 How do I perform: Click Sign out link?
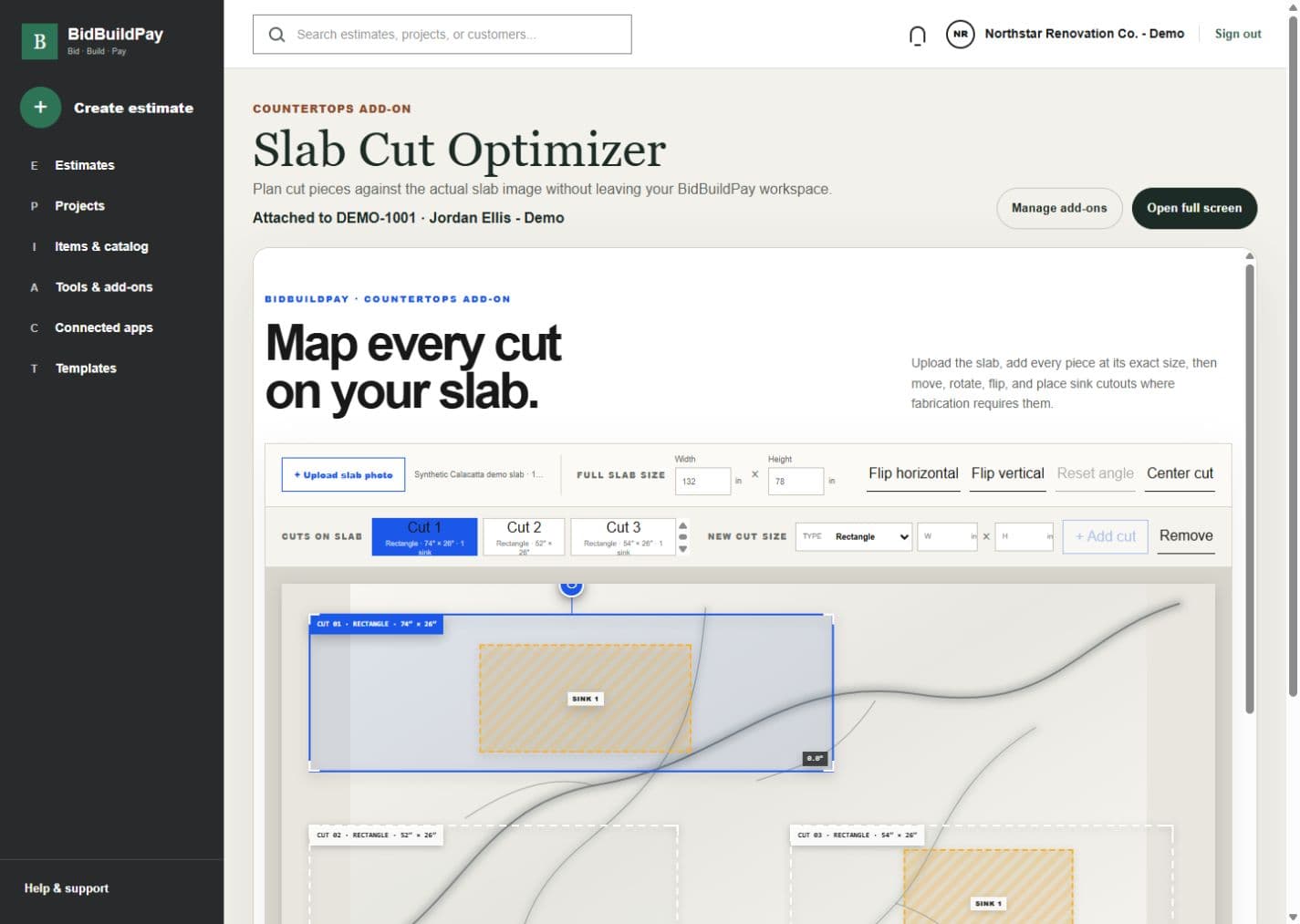click(1238, 34)
